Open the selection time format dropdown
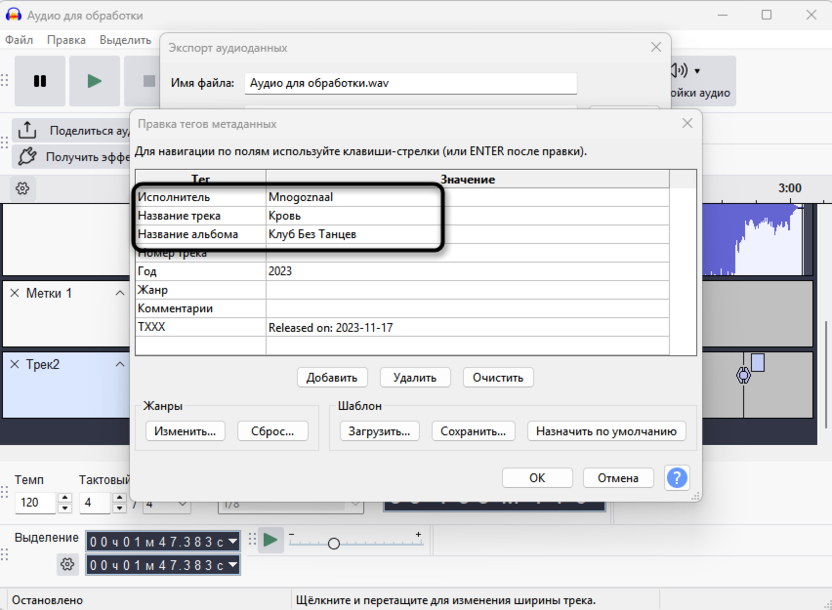The height and width of the screenshot is (610, 832). click(232, 540)
